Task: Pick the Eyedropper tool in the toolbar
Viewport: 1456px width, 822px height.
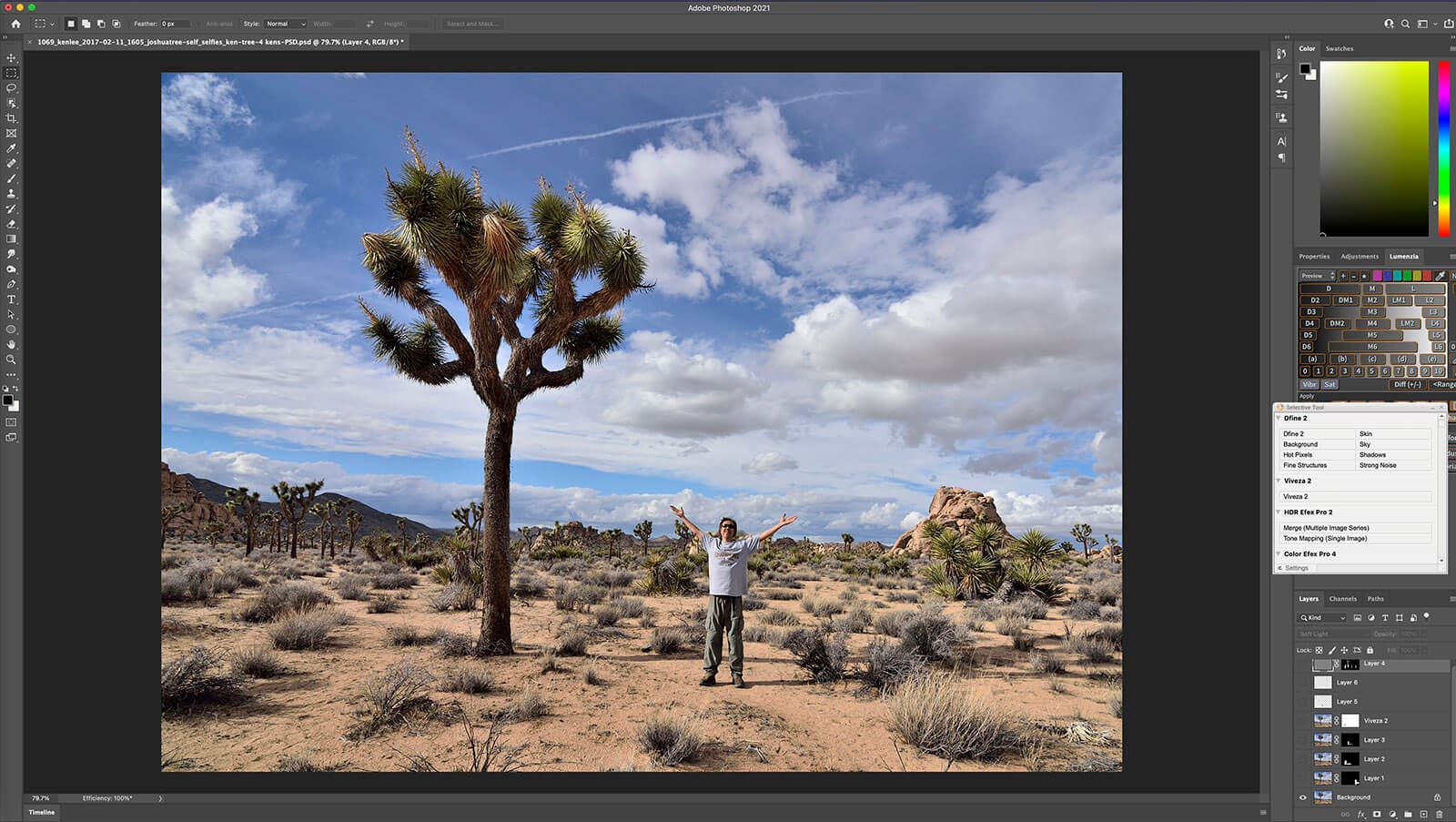Action: point(11,148)
